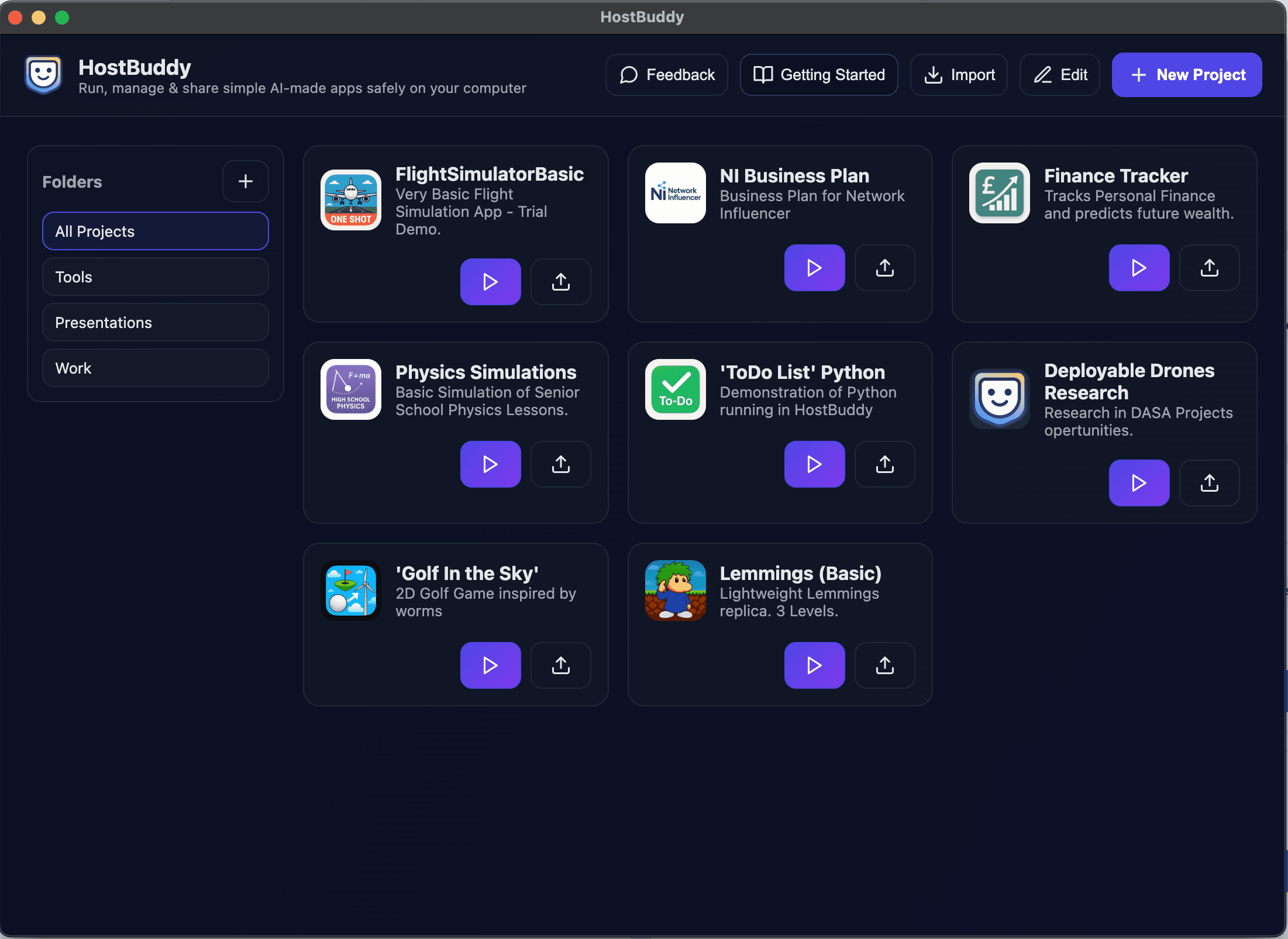Switch to the Work folder
The image size is (1288, 939).
tap(155, 368)
